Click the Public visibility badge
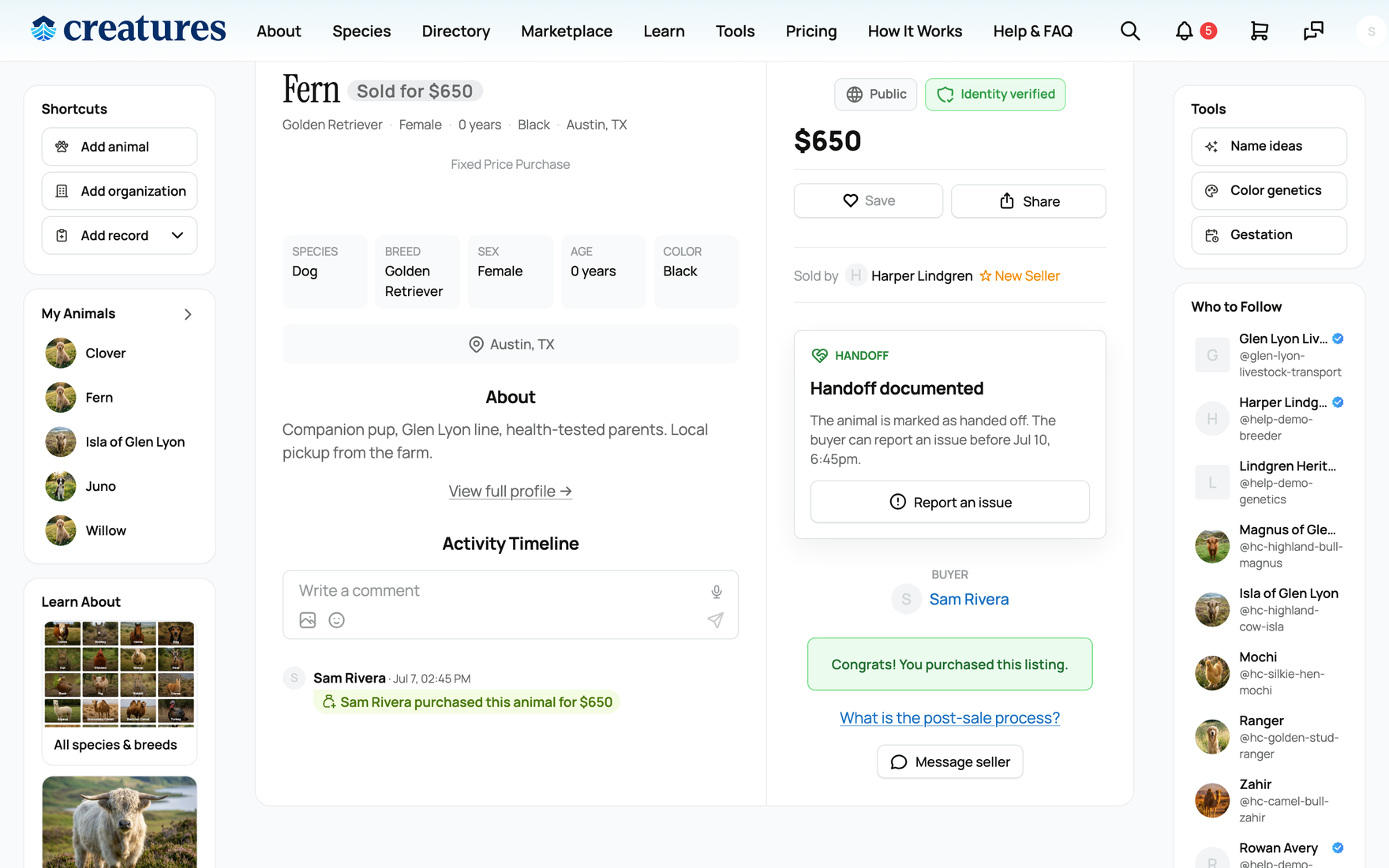The height and width of the screenshot is (868, 1389). [x=876, y=94]
